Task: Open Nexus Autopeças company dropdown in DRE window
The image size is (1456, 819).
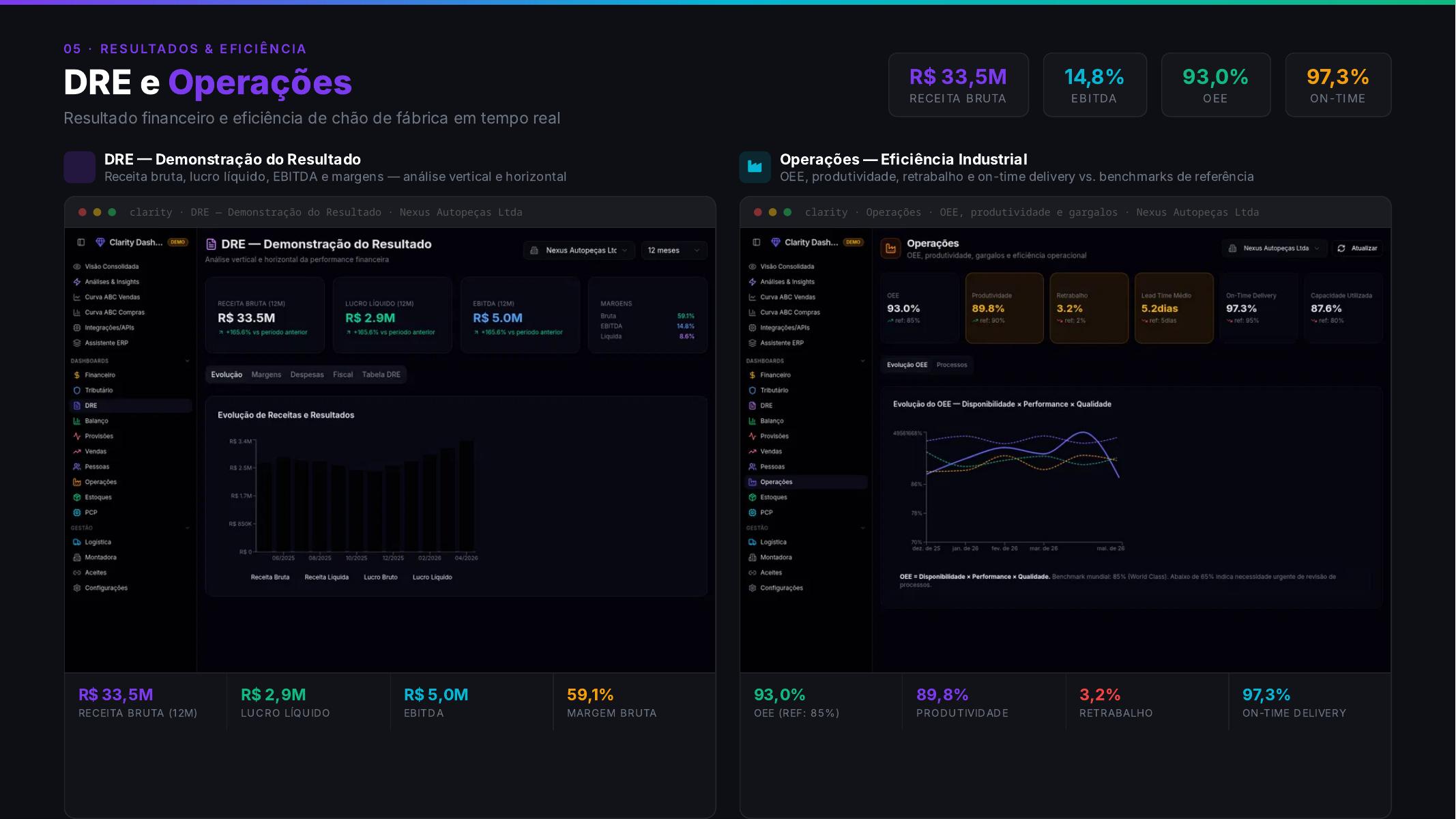Action: 579,250
